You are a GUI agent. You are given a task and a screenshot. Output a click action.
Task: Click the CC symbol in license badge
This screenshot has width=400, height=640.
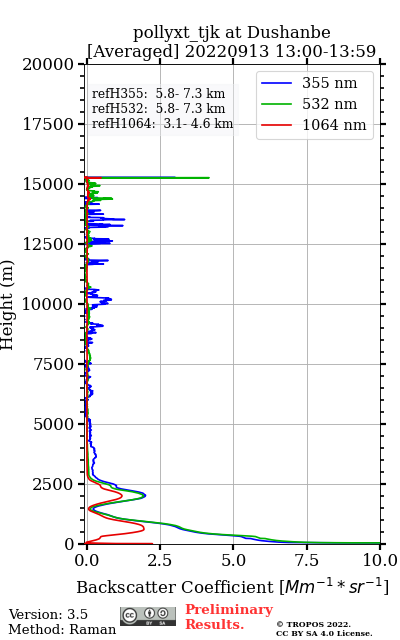[x=130, y=616]
